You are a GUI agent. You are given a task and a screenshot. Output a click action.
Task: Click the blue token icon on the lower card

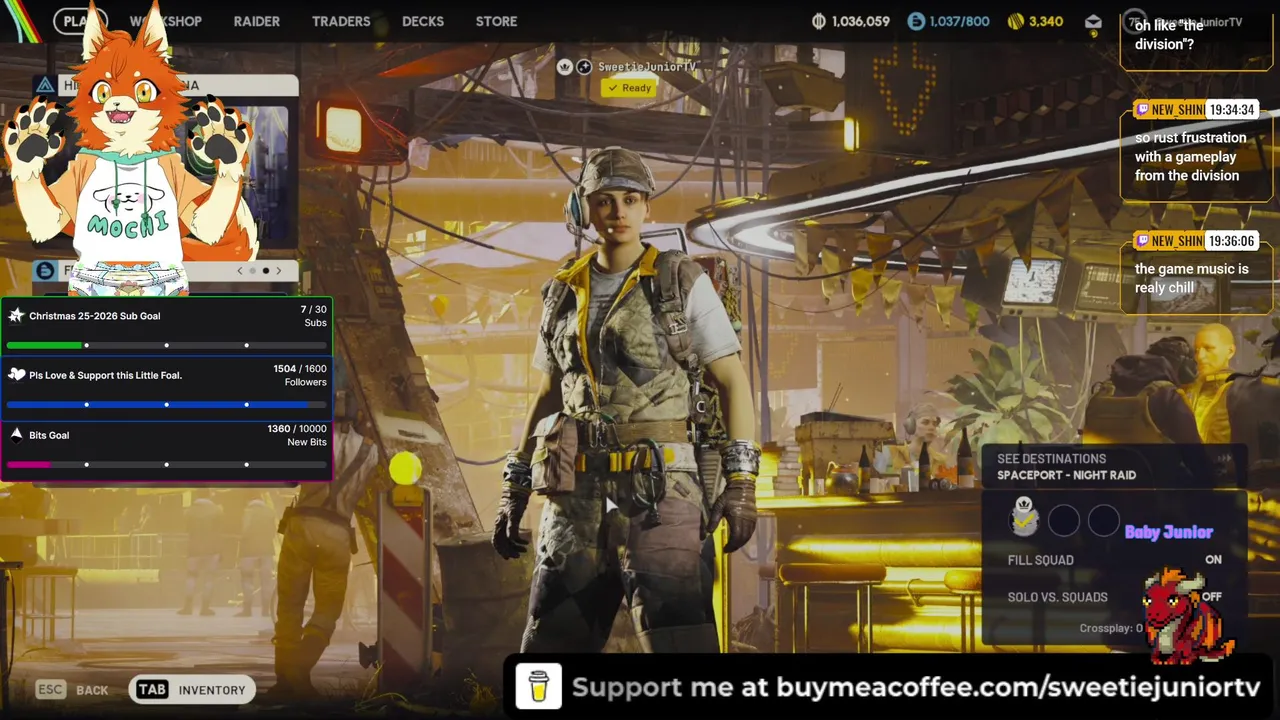tap(44, 270)
